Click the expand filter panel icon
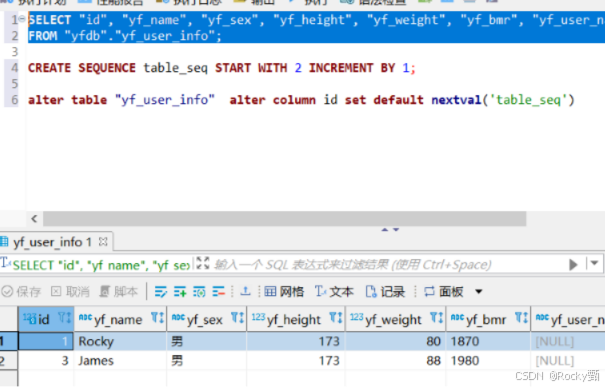605x387 pixels. coord(203,264)
